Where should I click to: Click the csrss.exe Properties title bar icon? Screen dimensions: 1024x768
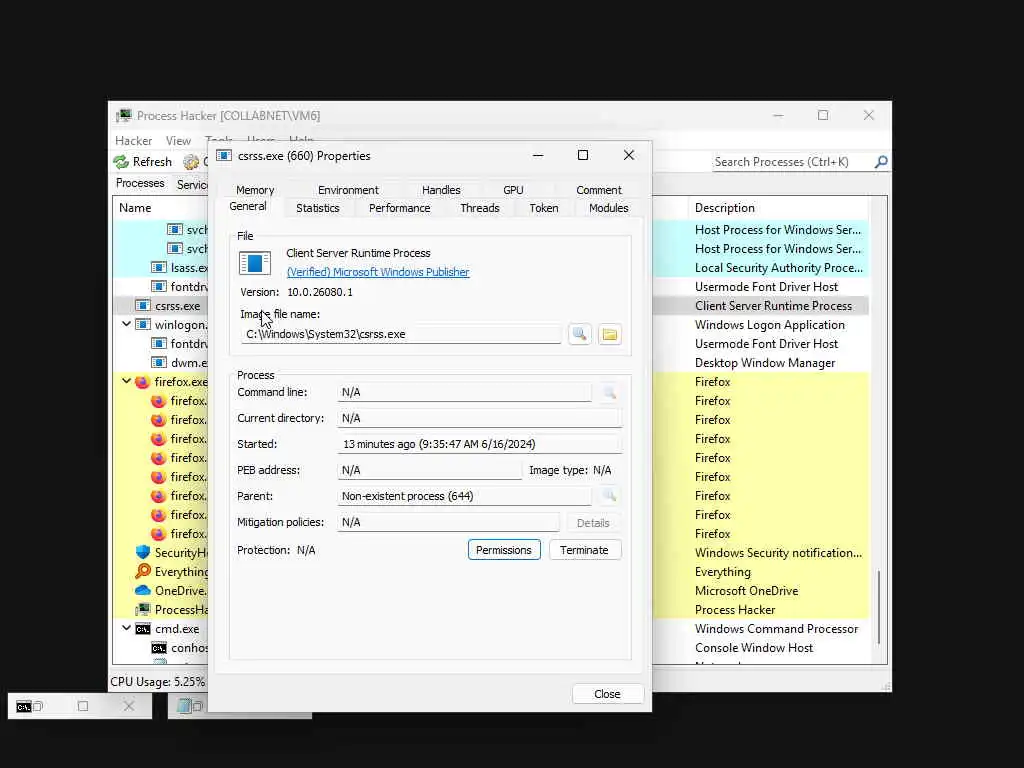click(x=224, y=155)
